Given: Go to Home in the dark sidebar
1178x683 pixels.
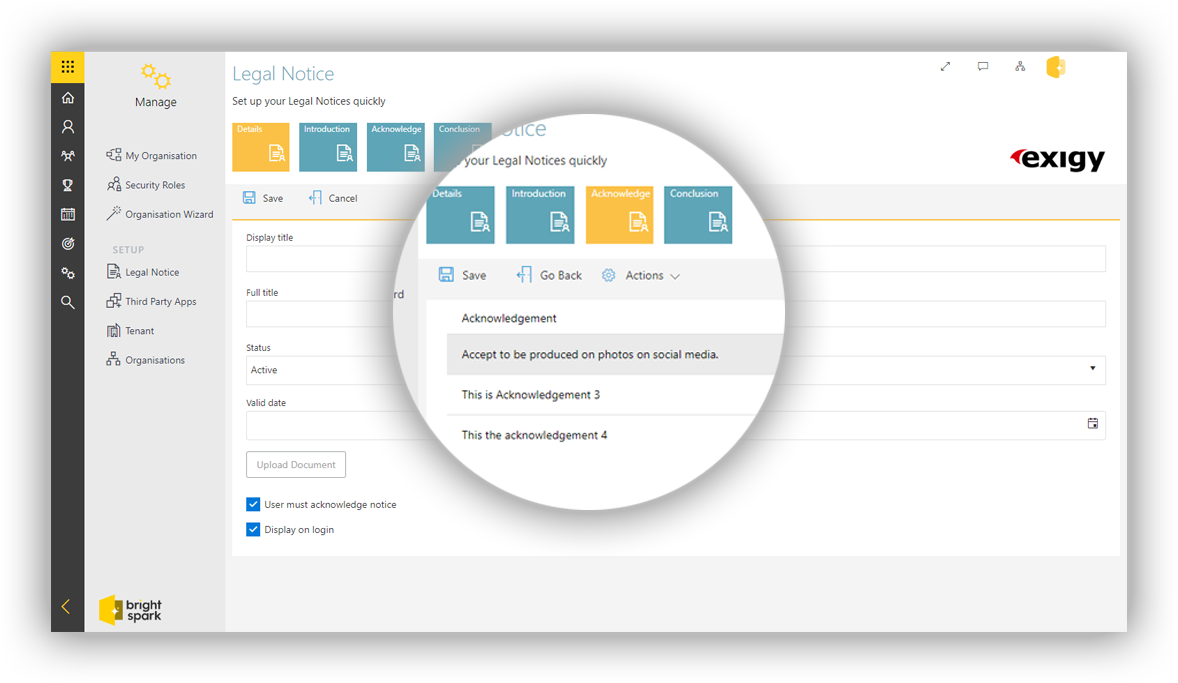Looking at the screenshot, I should tap(68, 98).
